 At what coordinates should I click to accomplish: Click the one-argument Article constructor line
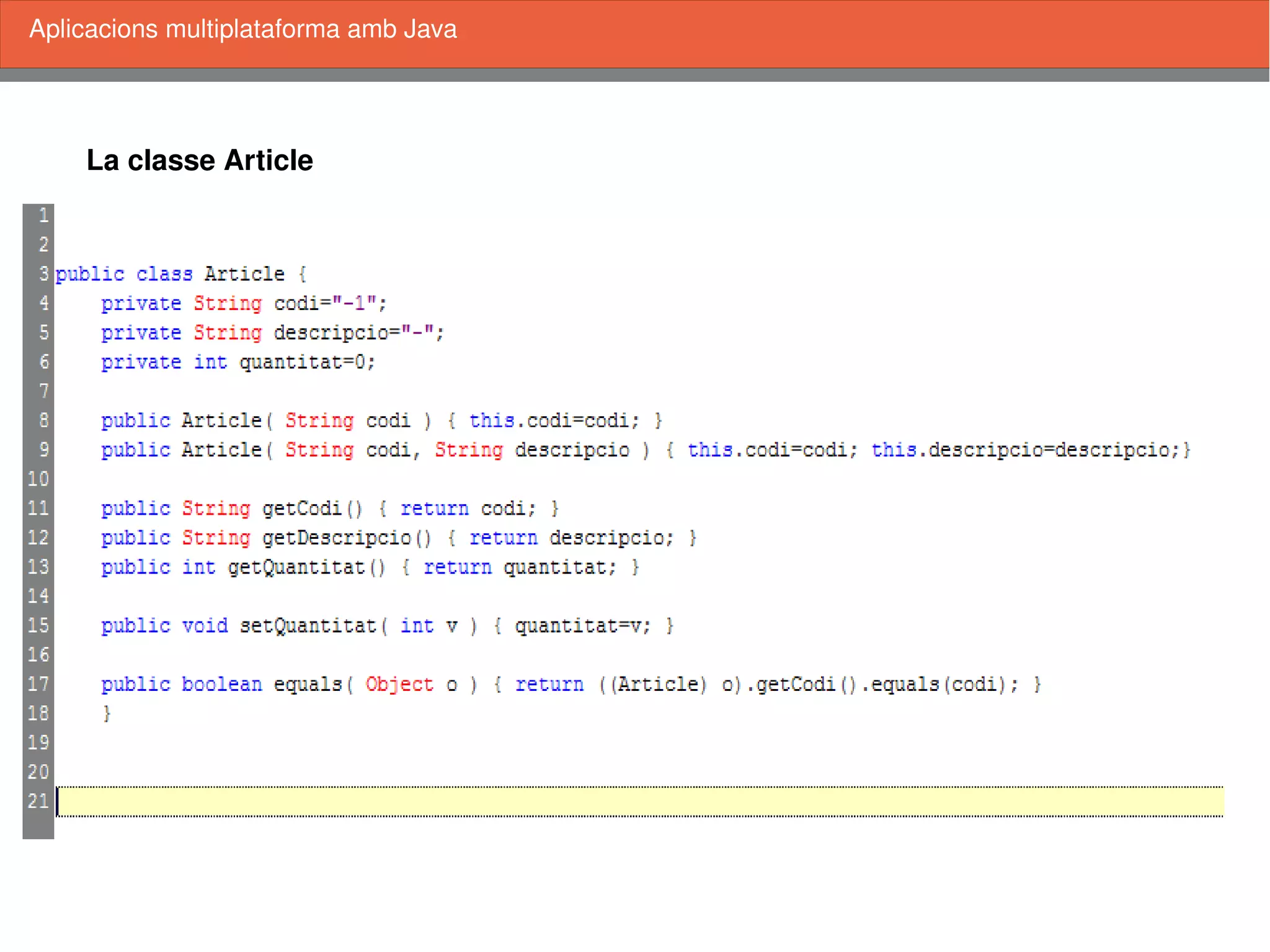[381, 420]
